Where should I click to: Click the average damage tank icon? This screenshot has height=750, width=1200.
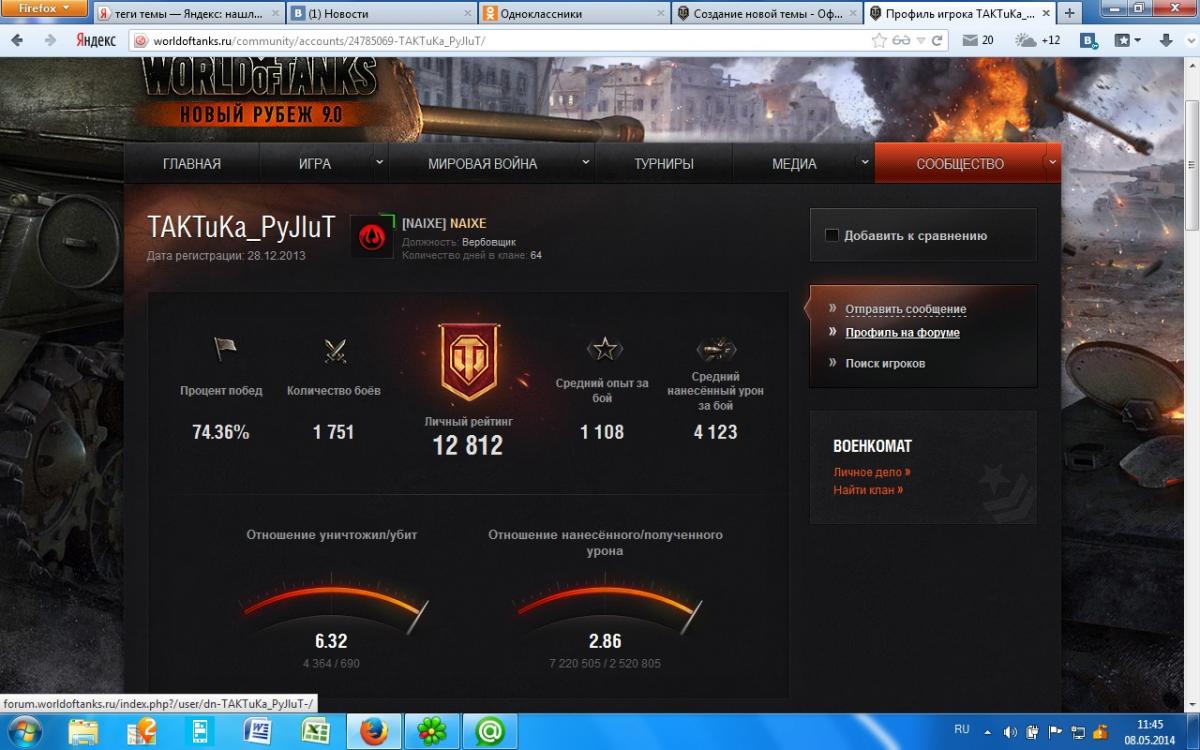point(715,349)
